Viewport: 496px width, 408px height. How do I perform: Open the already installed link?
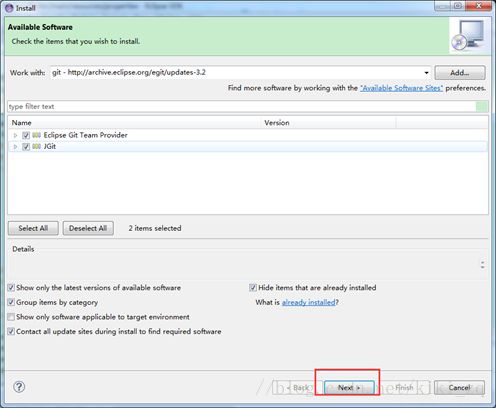[309, 302]
